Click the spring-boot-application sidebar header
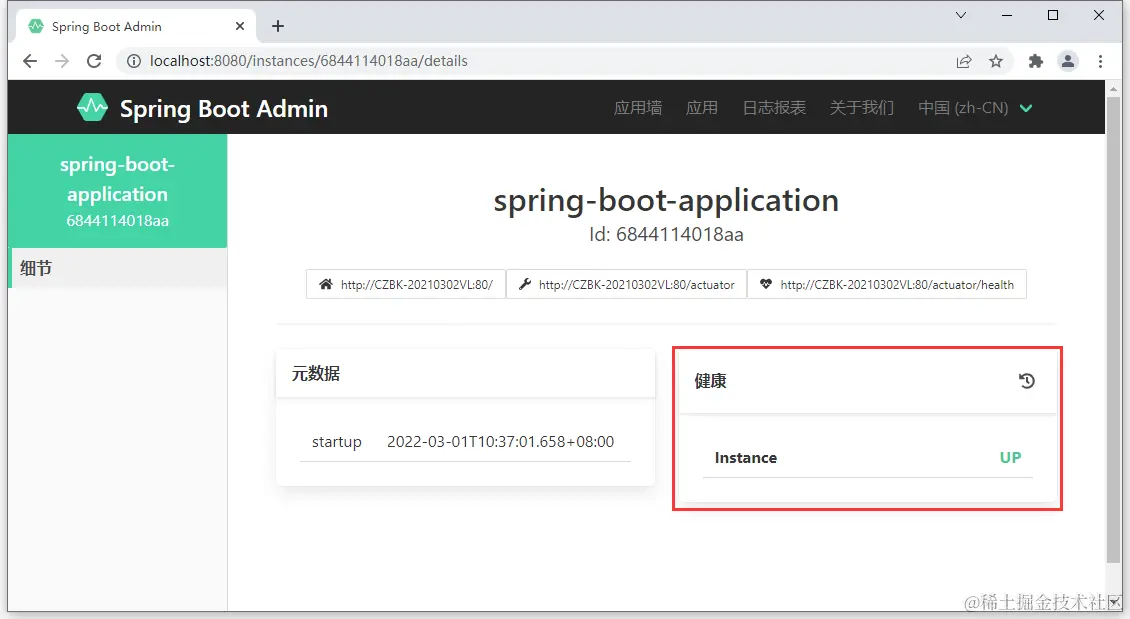The width and height of the screenshot is (1130, 619). [117, 191]
